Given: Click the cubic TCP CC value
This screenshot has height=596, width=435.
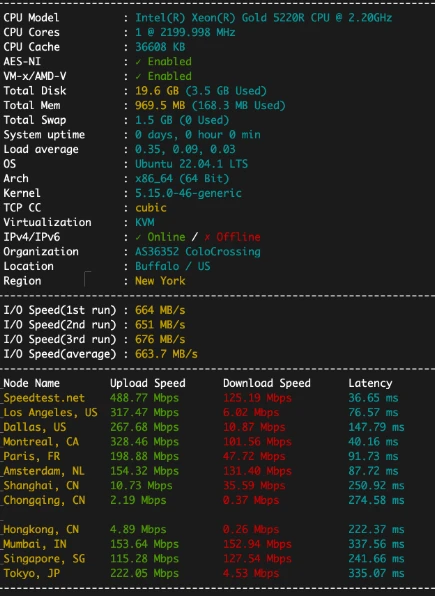Looking at the screenshot, I should [151, 208].
